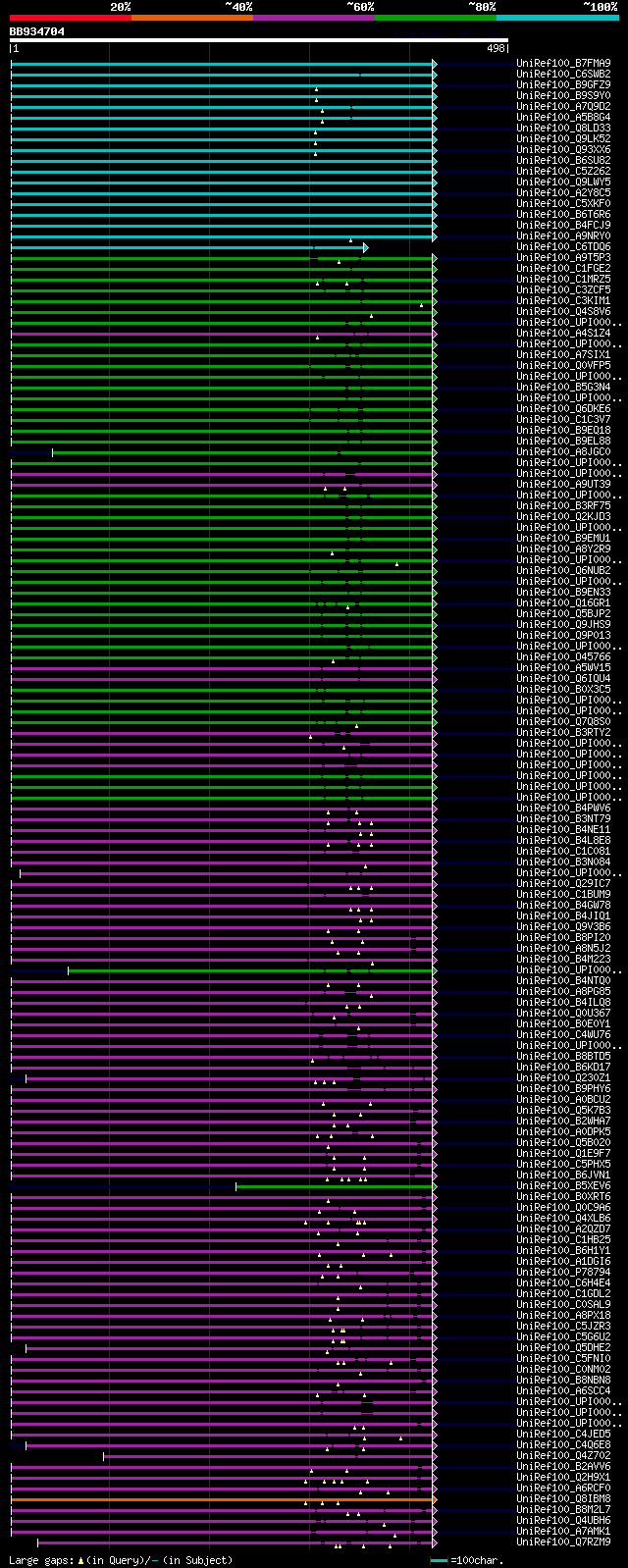
Task: Click the purple alignment bar of UniRef100_A4S1Z4
Action: click(223, 334)
